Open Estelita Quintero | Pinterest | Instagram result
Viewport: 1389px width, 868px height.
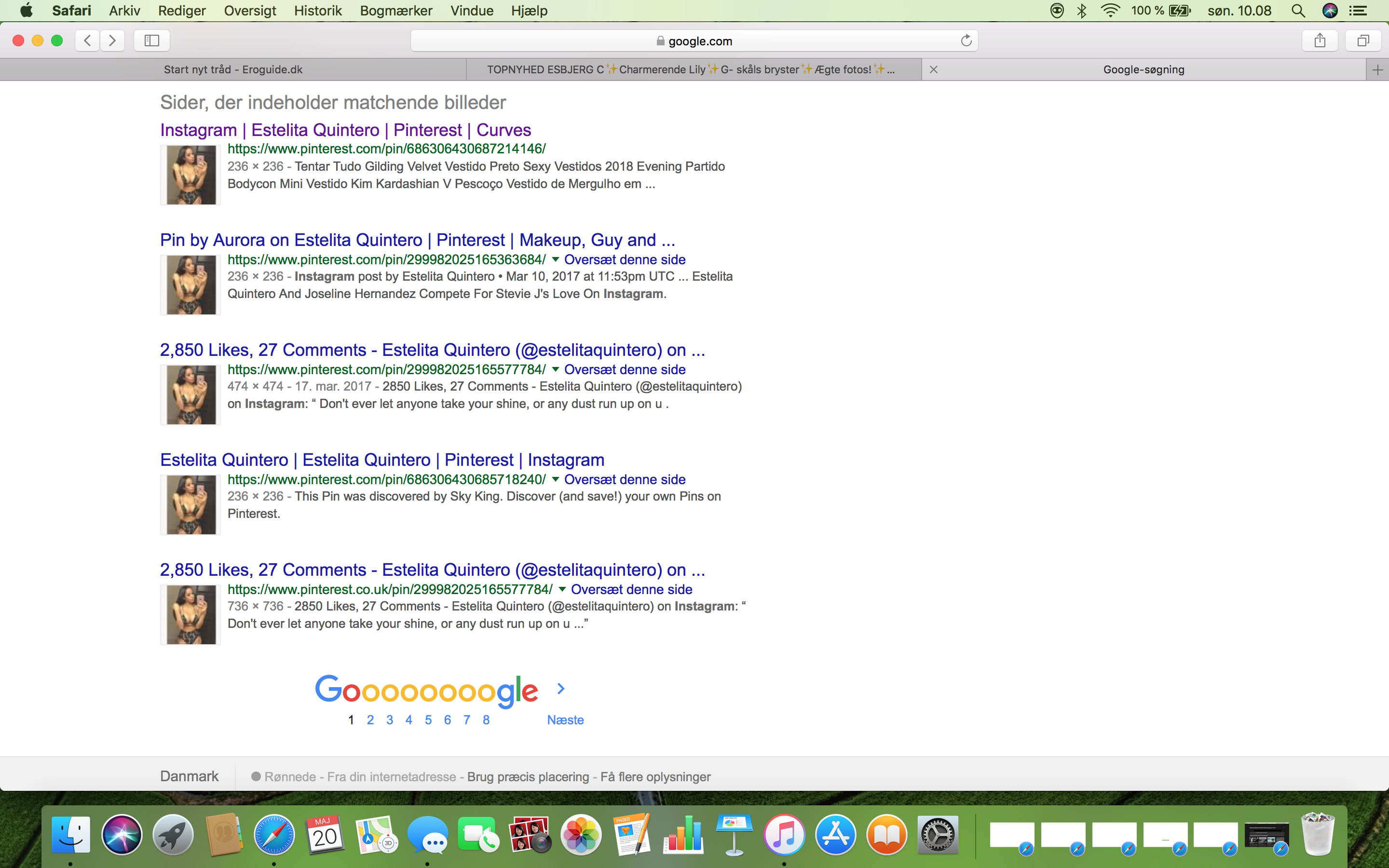pos(382,460)
